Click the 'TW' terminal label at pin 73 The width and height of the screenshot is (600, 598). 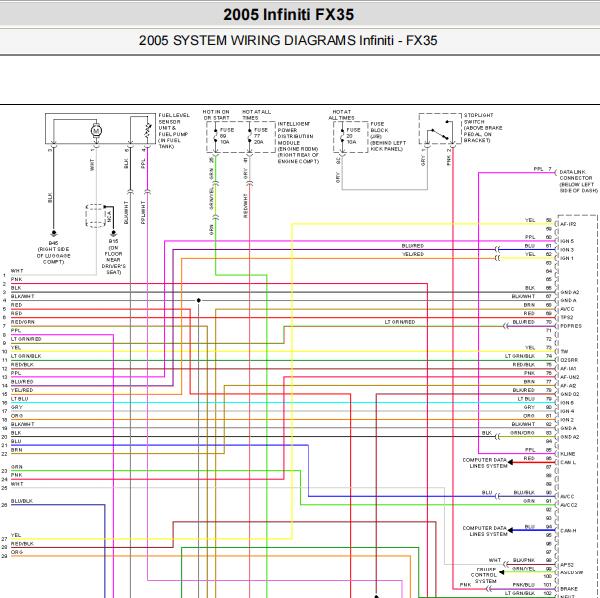(564, 352)
